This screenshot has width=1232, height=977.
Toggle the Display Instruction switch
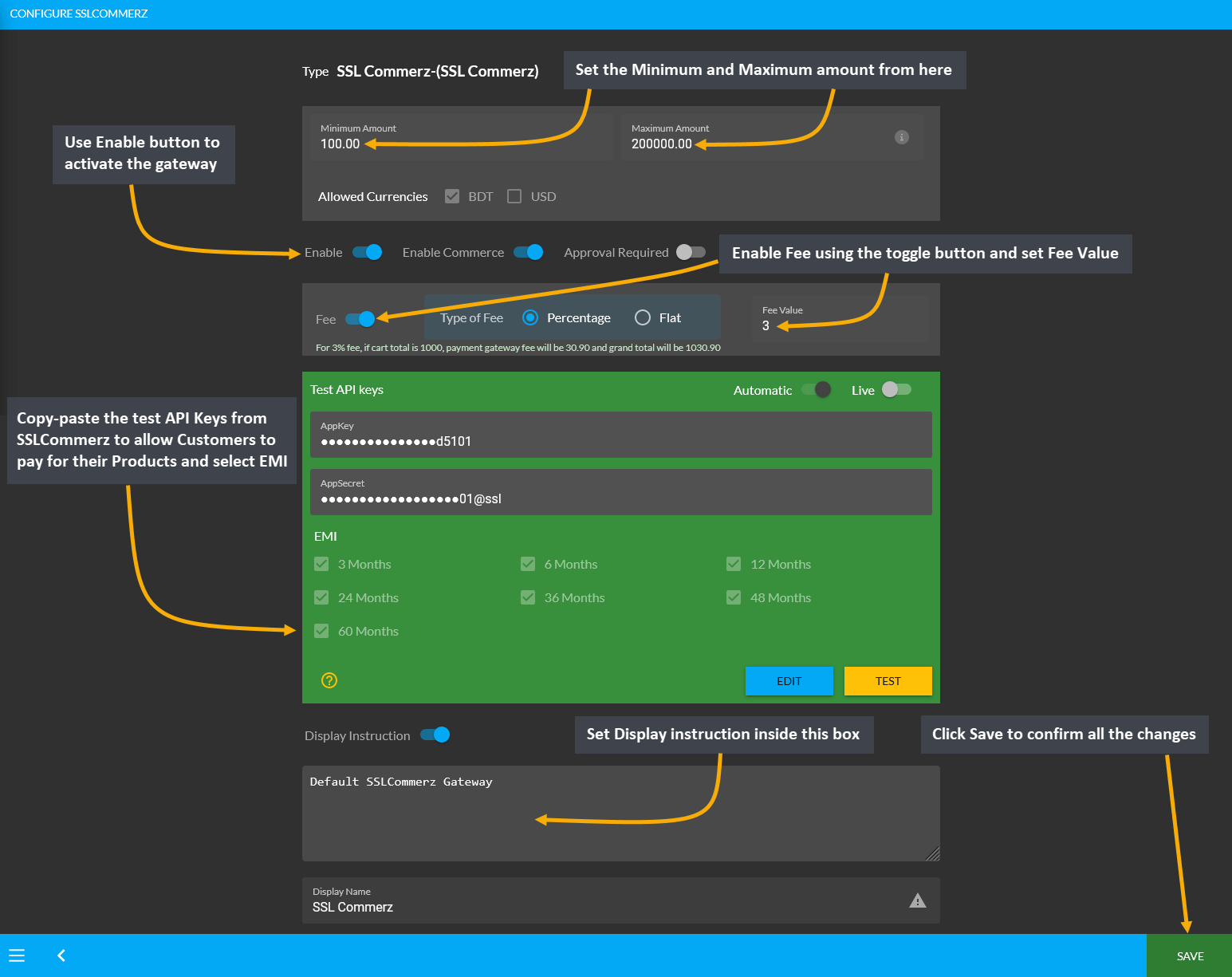tap(435, 735)
